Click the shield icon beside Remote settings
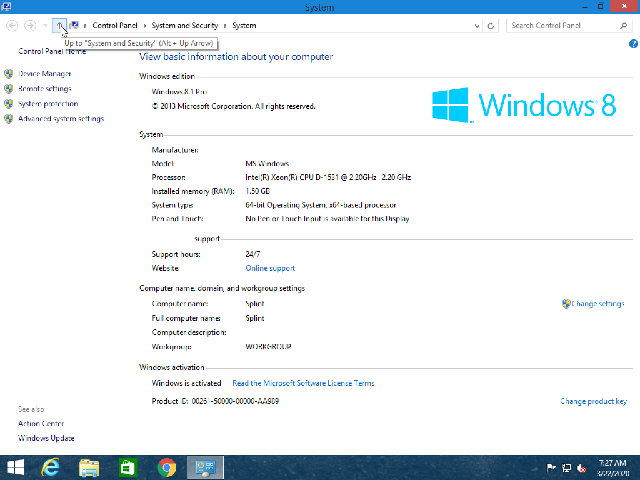The image size is (640, 480). pos(9,89)
